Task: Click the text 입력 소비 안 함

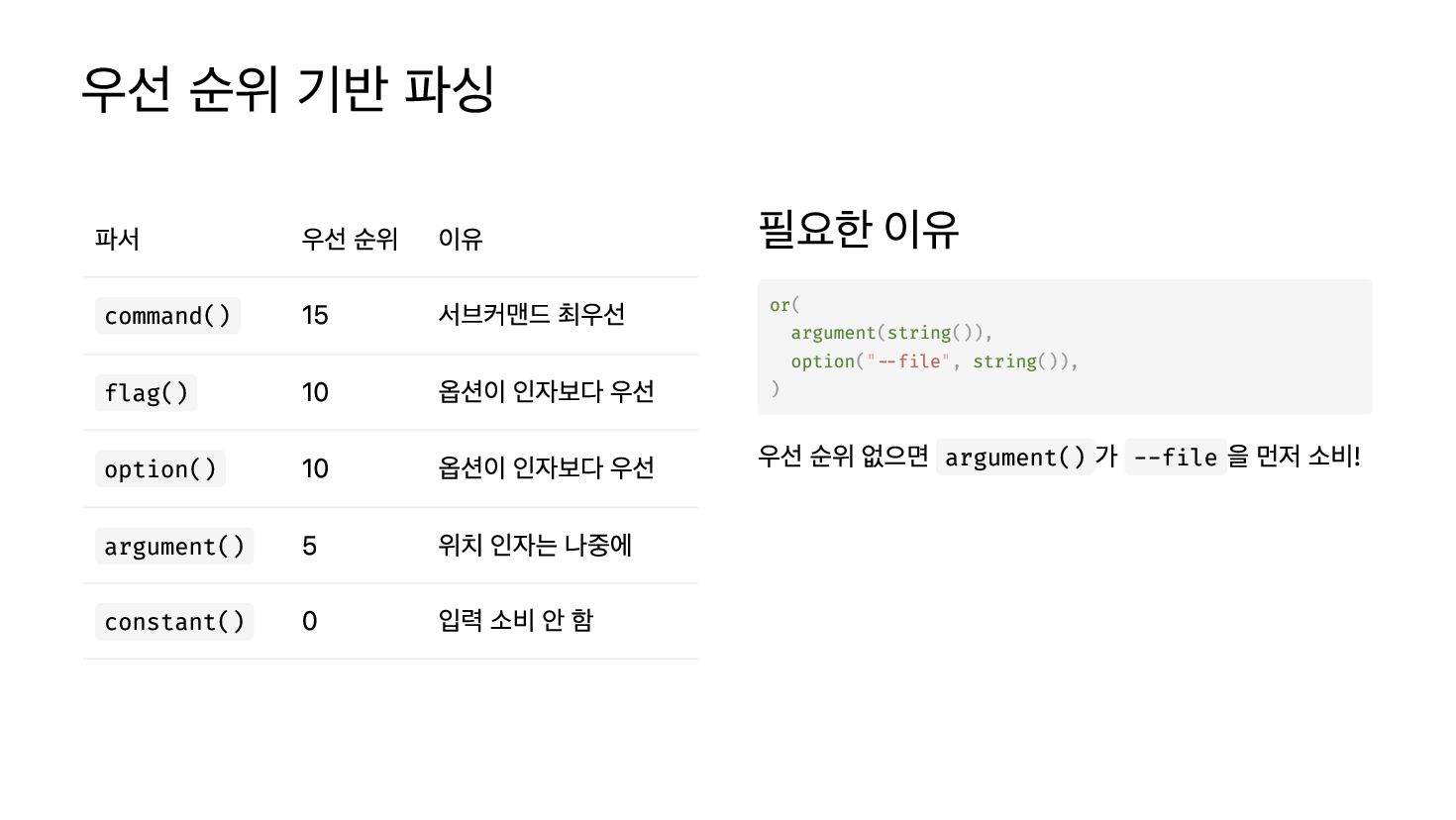Action: point(515,621)
